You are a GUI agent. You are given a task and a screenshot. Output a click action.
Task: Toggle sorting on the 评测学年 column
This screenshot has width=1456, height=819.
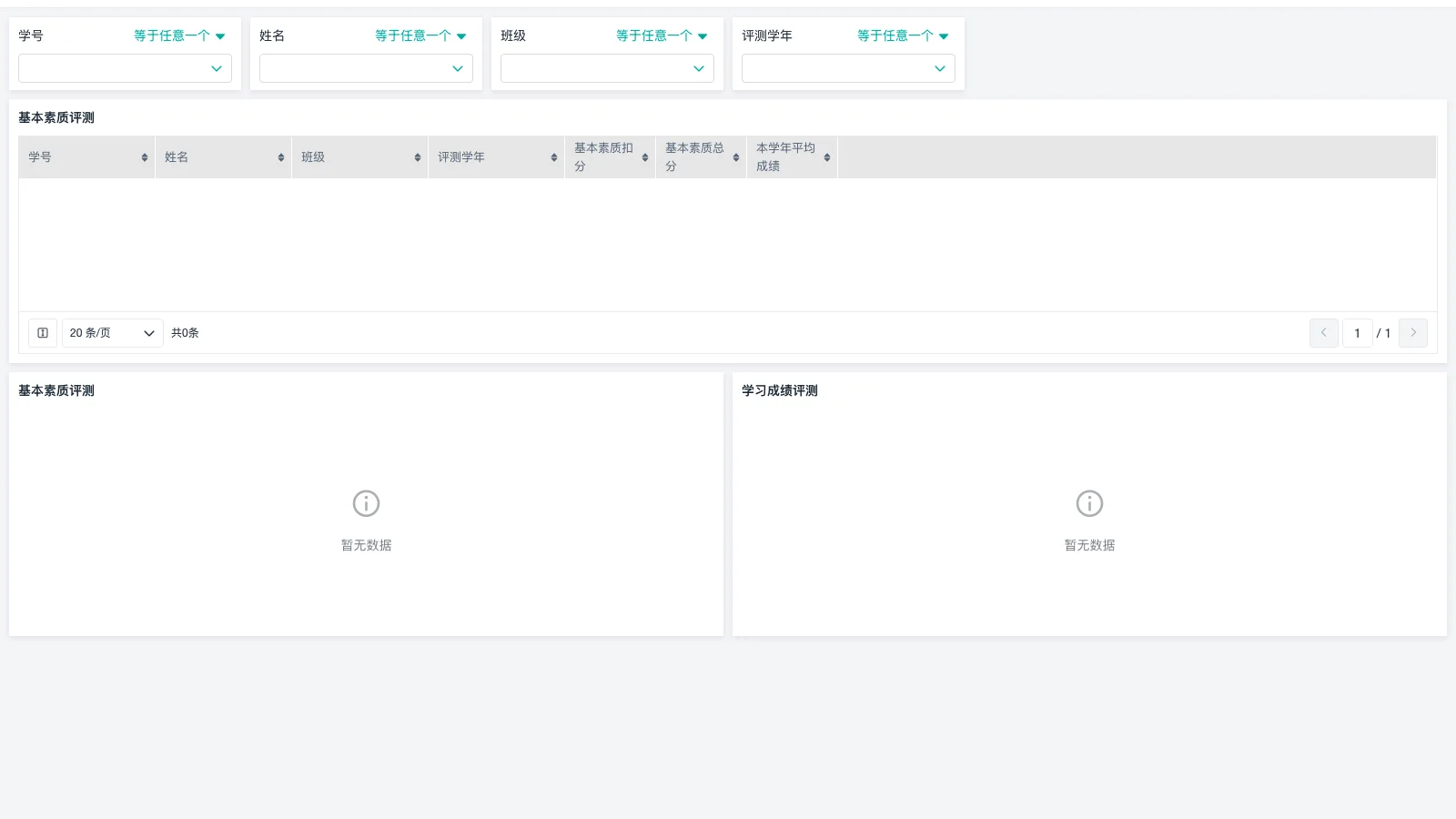pyautogui.click(x=553, y=157)
